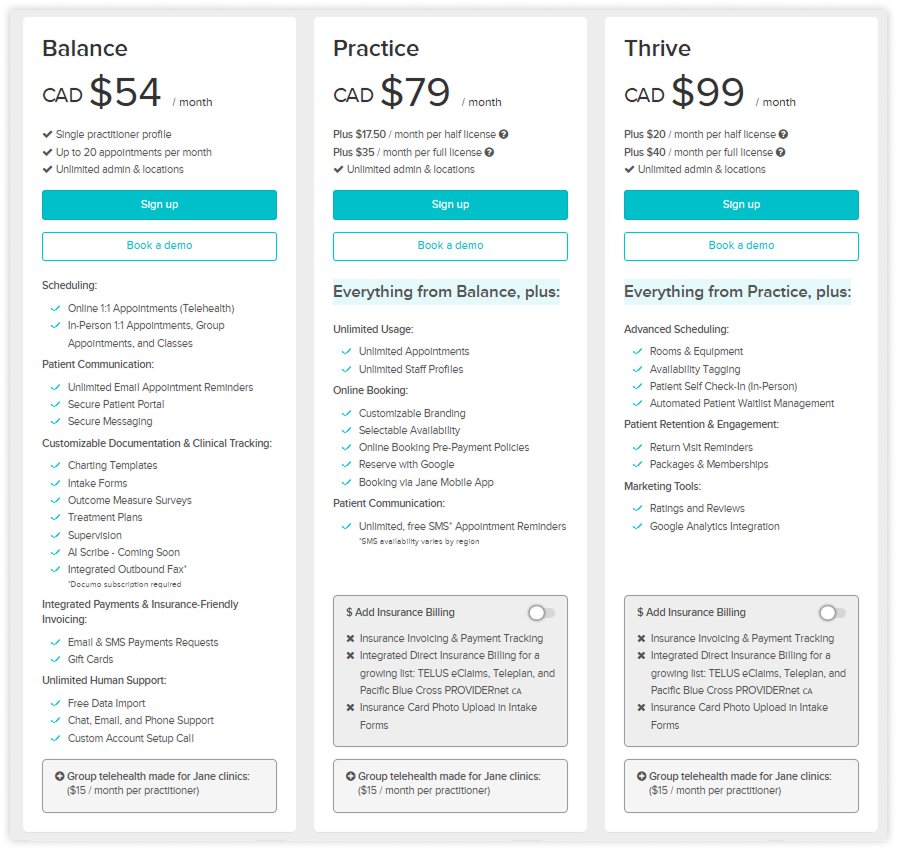This screenshot has height=850, width=897.
Task: Book a demo for the Thrive plan
Action: click(741, 246)
